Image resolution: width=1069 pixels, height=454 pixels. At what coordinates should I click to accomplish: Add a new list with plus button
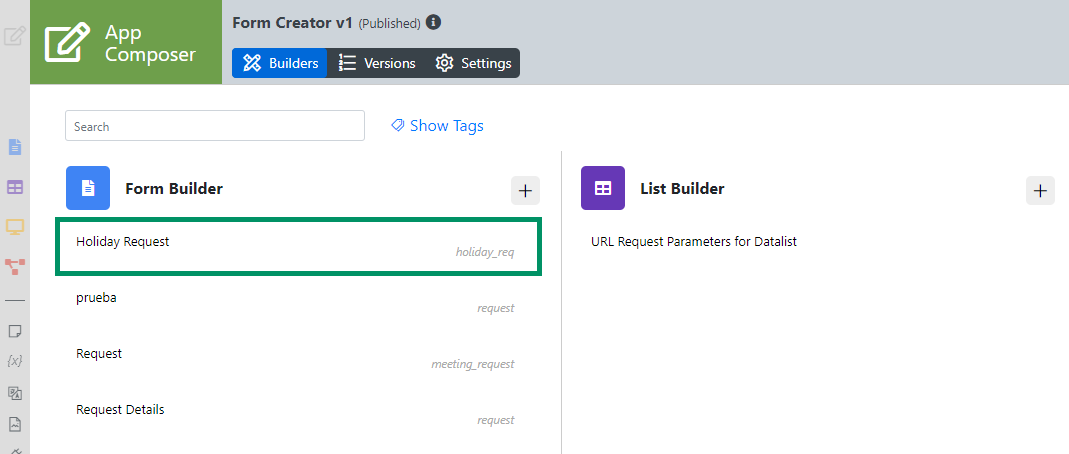point(1040,191)
